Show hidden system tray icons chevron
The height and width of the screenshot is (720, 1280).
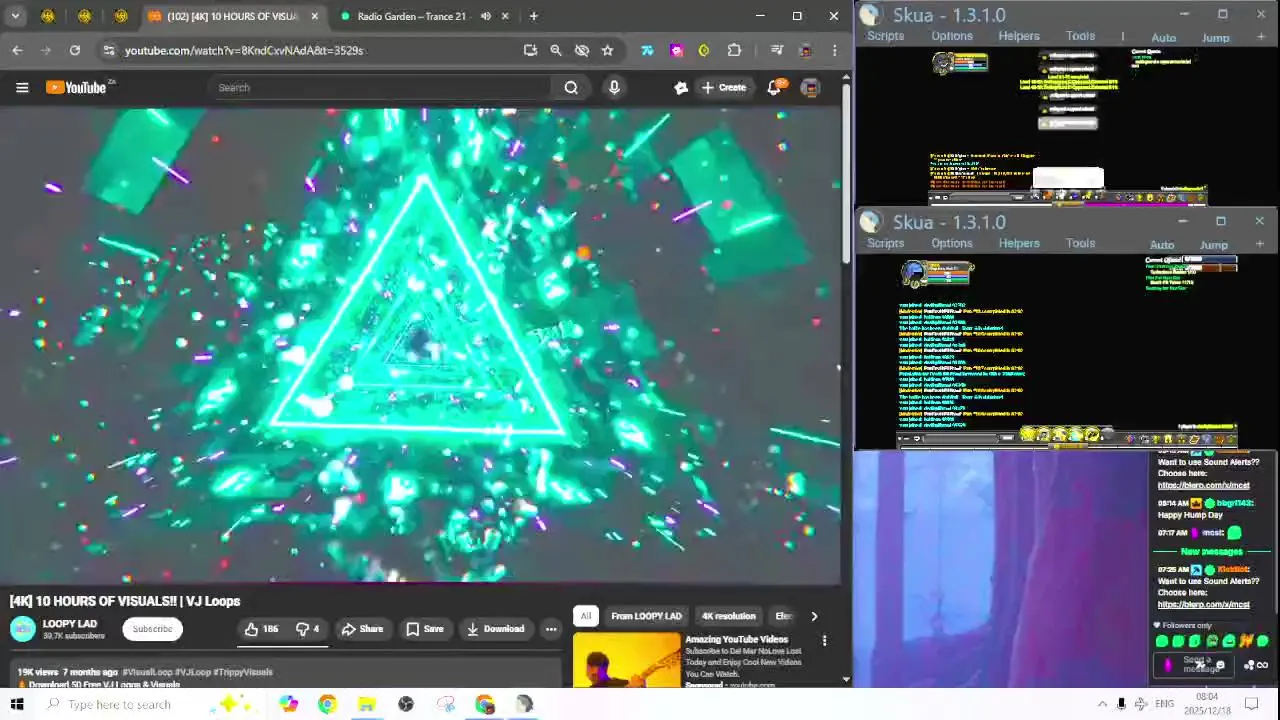[1102, 704]
